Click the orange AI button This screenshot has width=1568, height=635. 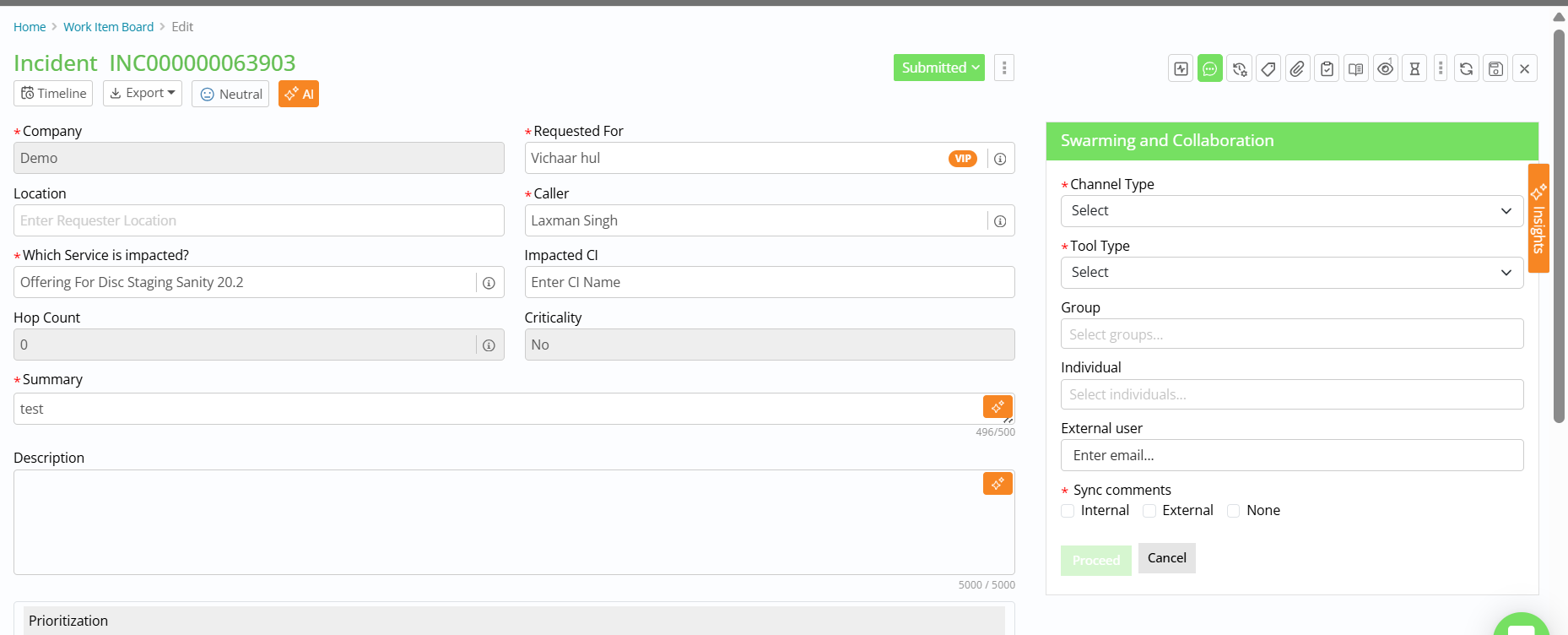click(x=299, y=94)
